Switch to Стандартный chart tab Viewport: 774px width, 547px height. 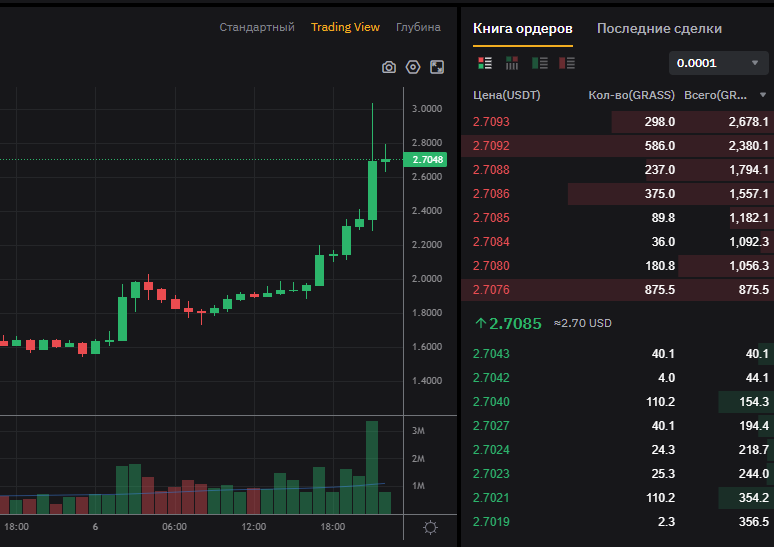[257, 27]
